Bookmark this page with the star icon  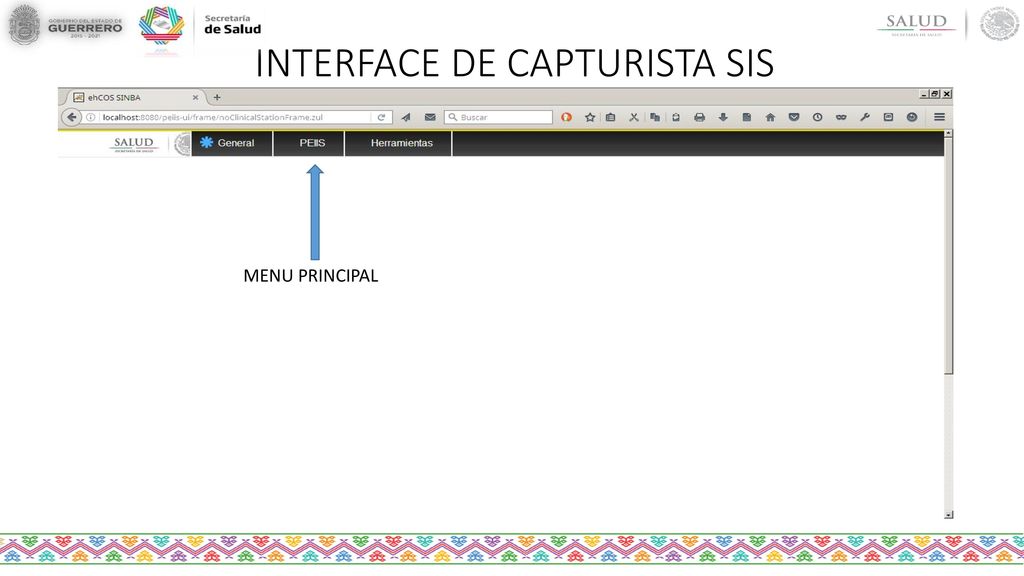tap(590, 118)
